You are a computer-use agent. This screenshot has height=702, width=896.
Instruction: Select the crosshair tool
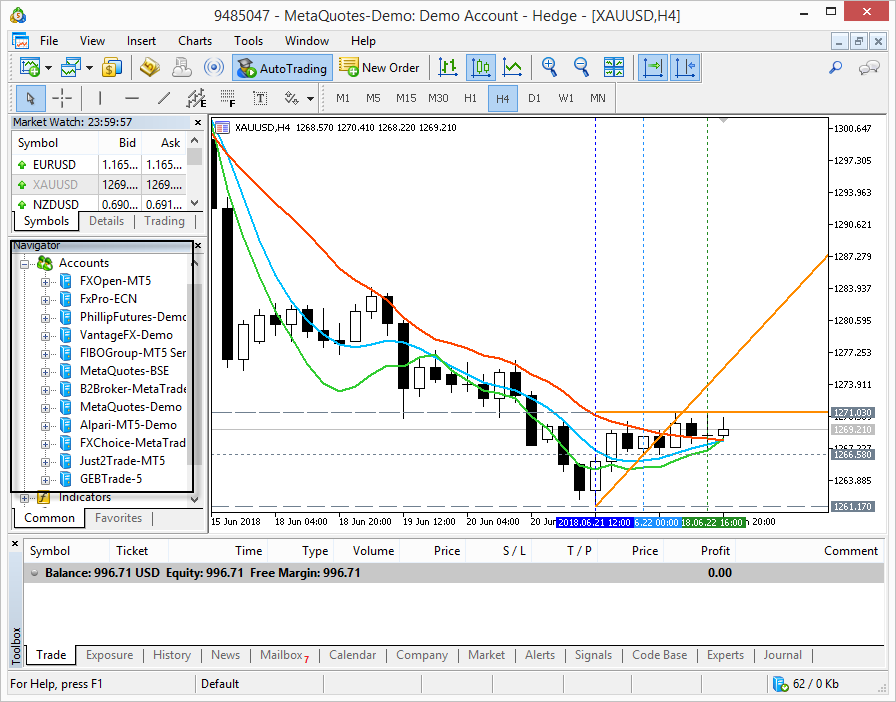[x=62, y=98]
